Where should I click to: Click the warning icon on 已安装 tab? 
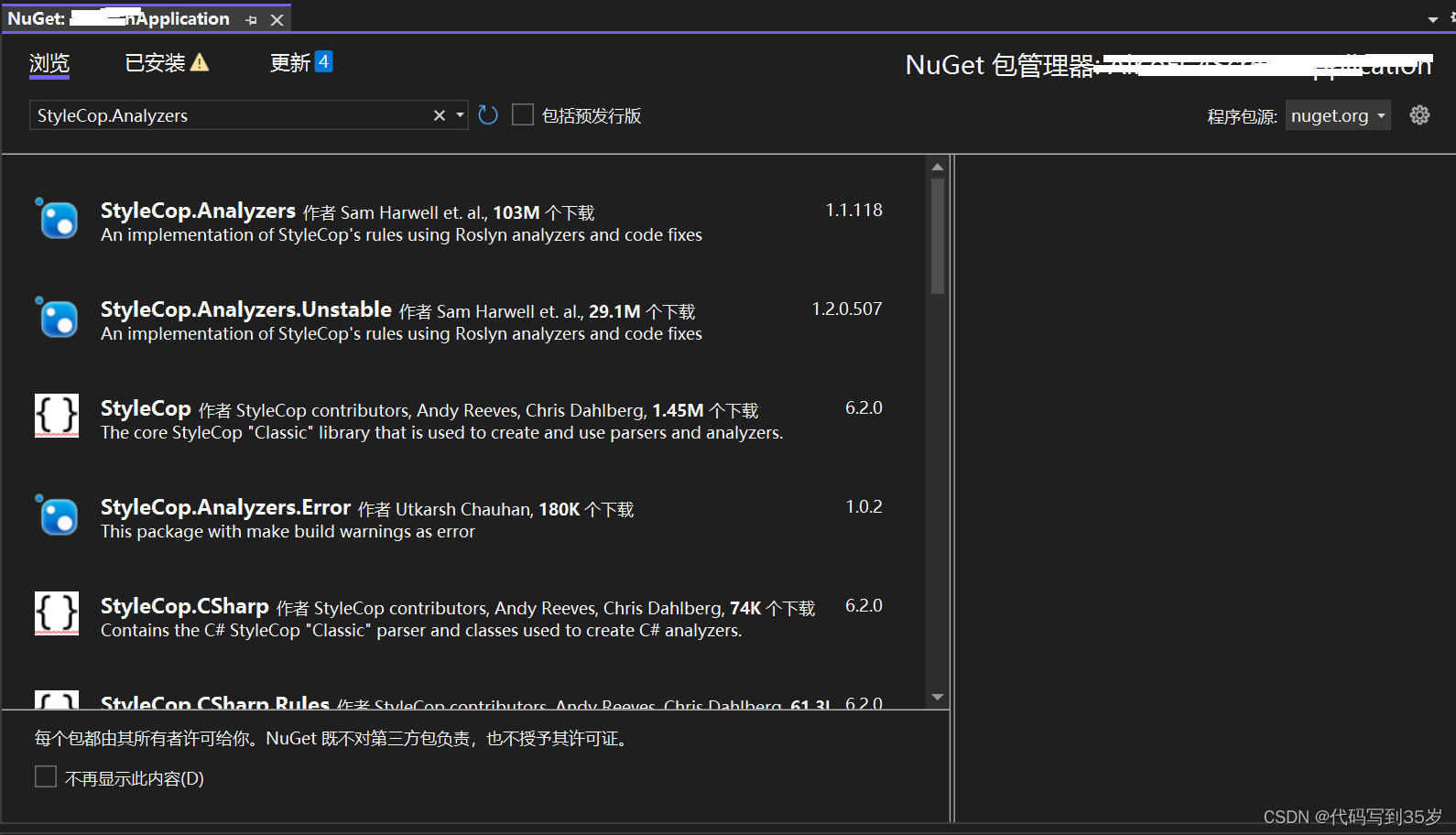point(200,62)
